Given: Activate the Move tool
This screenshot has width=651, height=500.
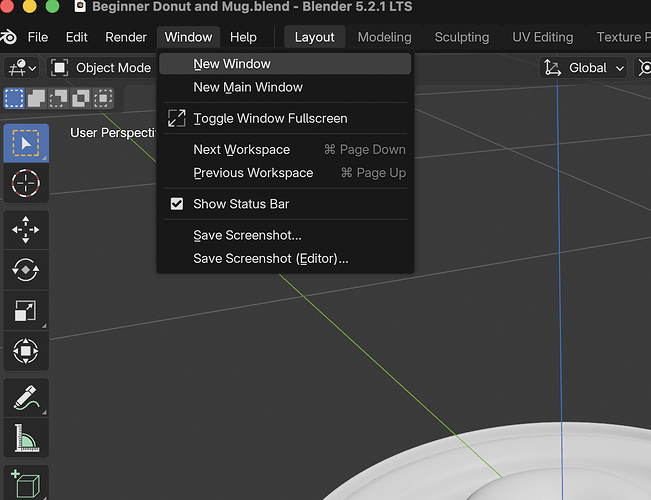Looking at the screenshot, I should [x=26, y=230].
